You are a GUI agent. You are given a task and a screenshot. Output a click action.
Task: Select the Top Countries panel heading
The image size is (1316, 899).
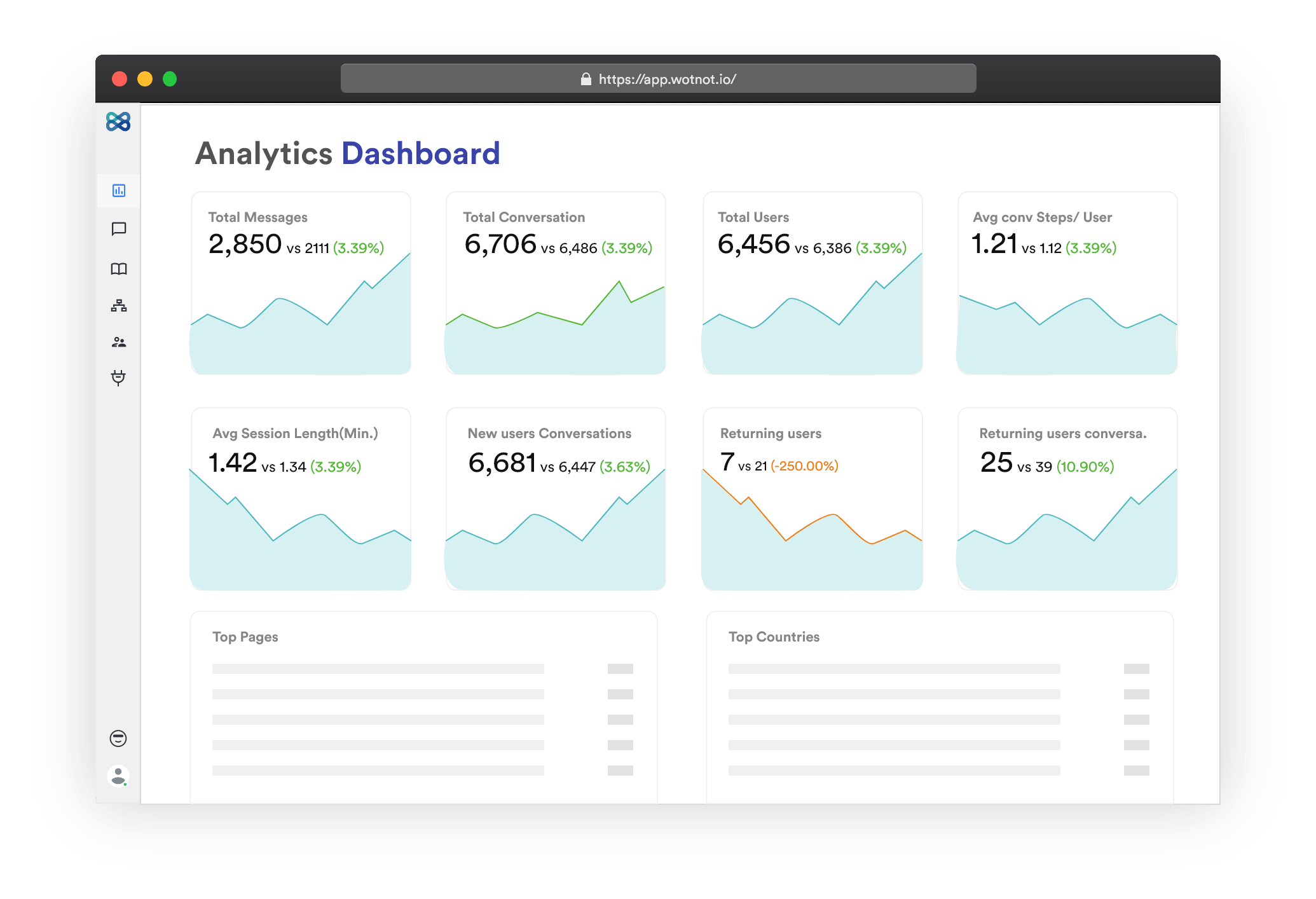774,637
